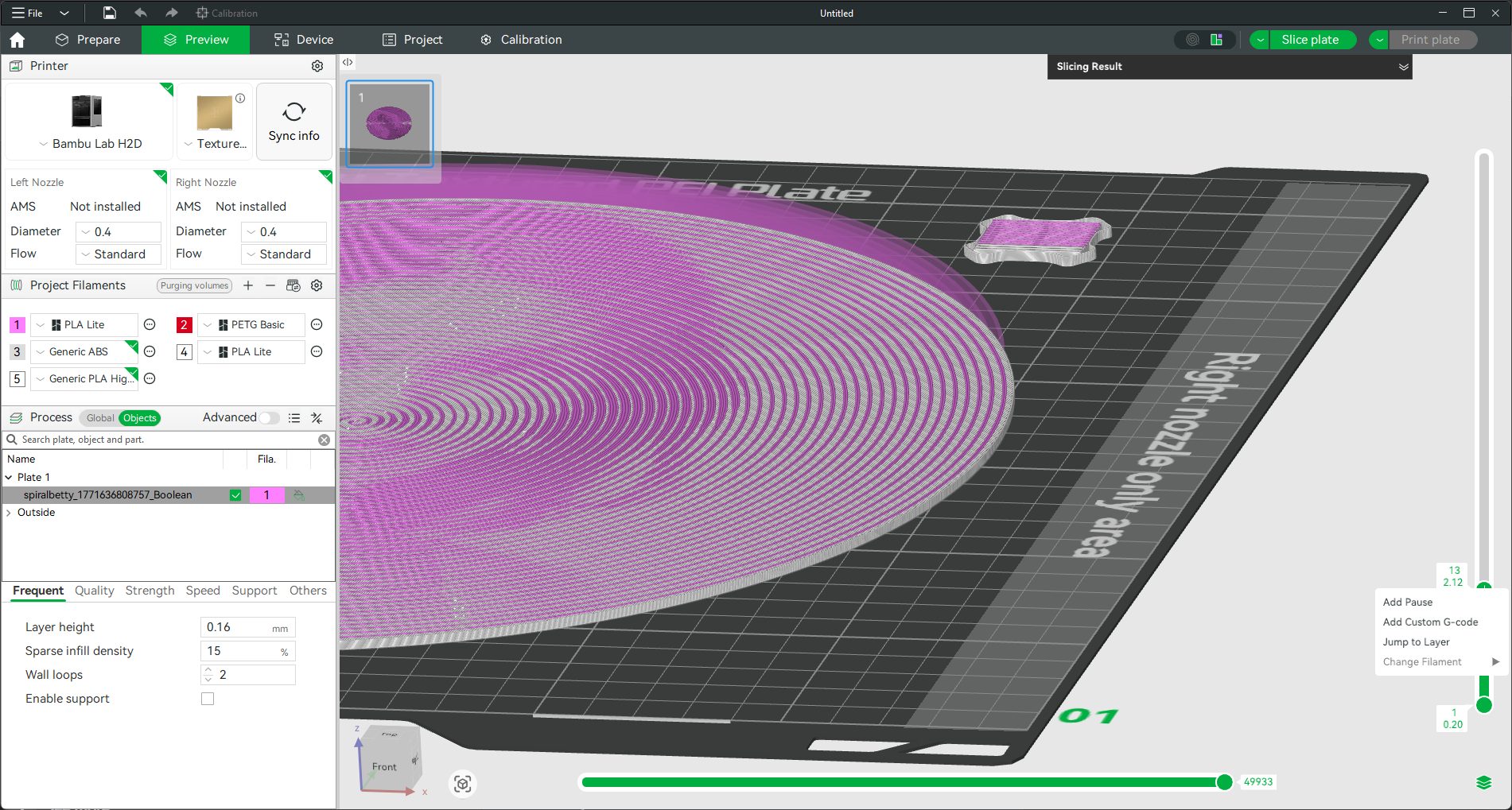Expand the Outside tree item
Viewport: 1512px width, 810px height.
9,513
